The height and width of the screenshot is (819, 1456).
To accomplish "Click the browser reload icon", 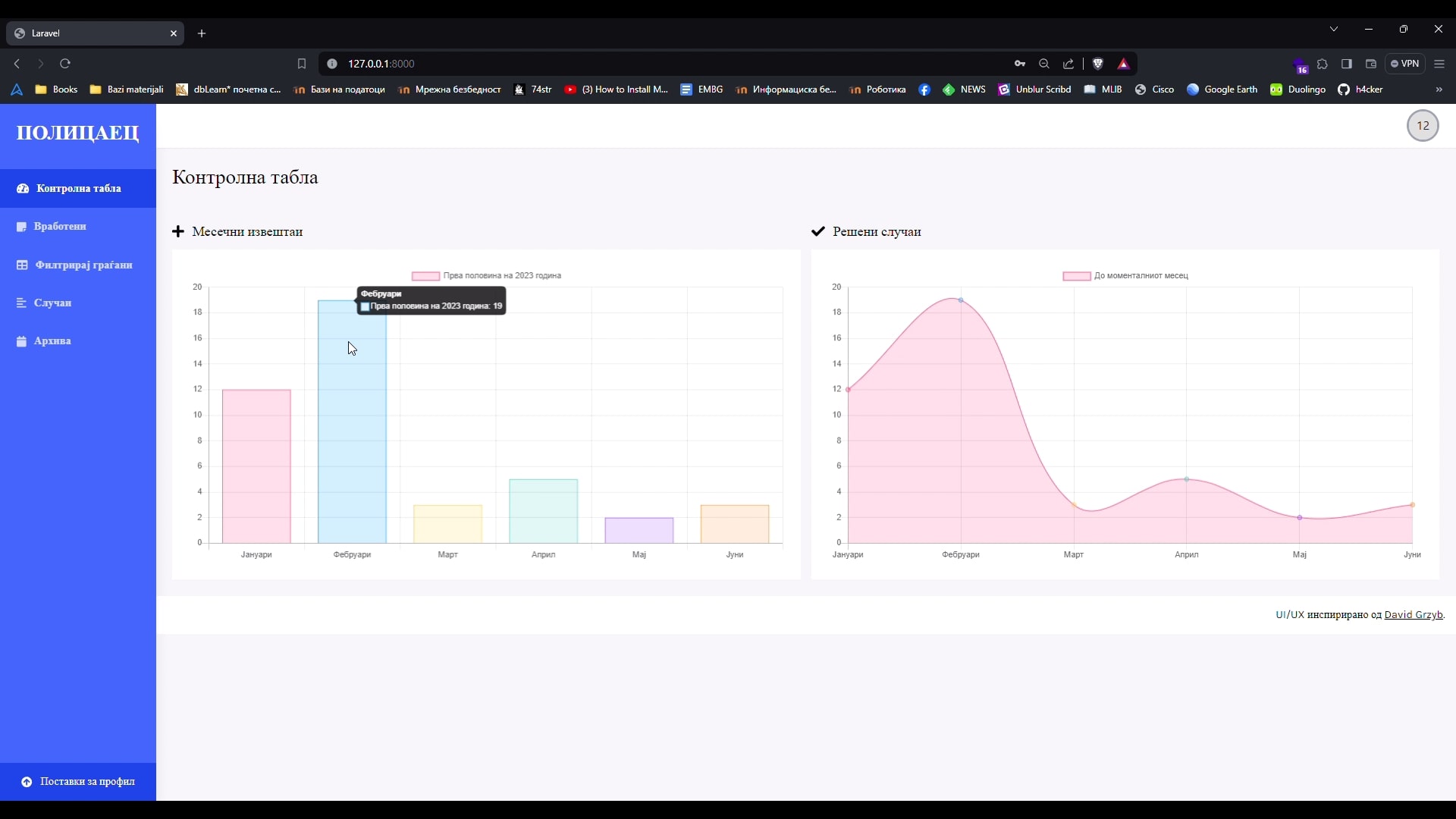I will [x=65, y=64].
